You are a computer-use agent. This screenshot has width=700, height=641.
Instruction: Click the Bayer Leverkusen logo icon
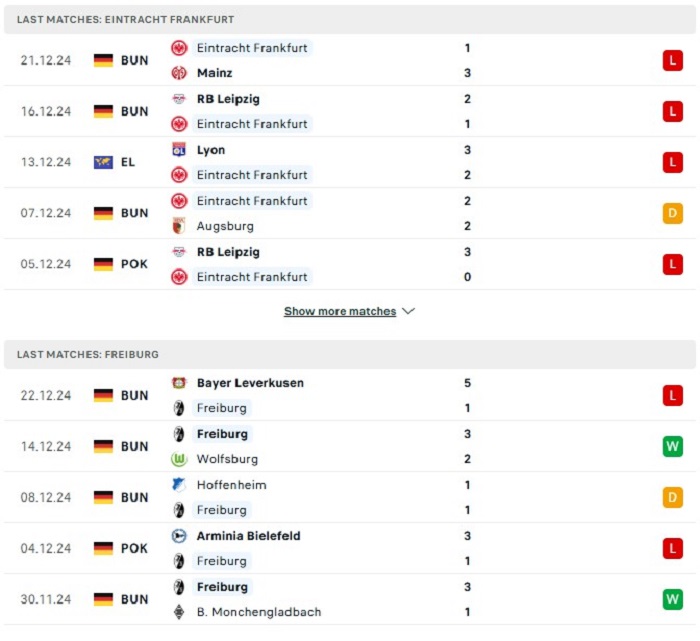coord(179,383)
